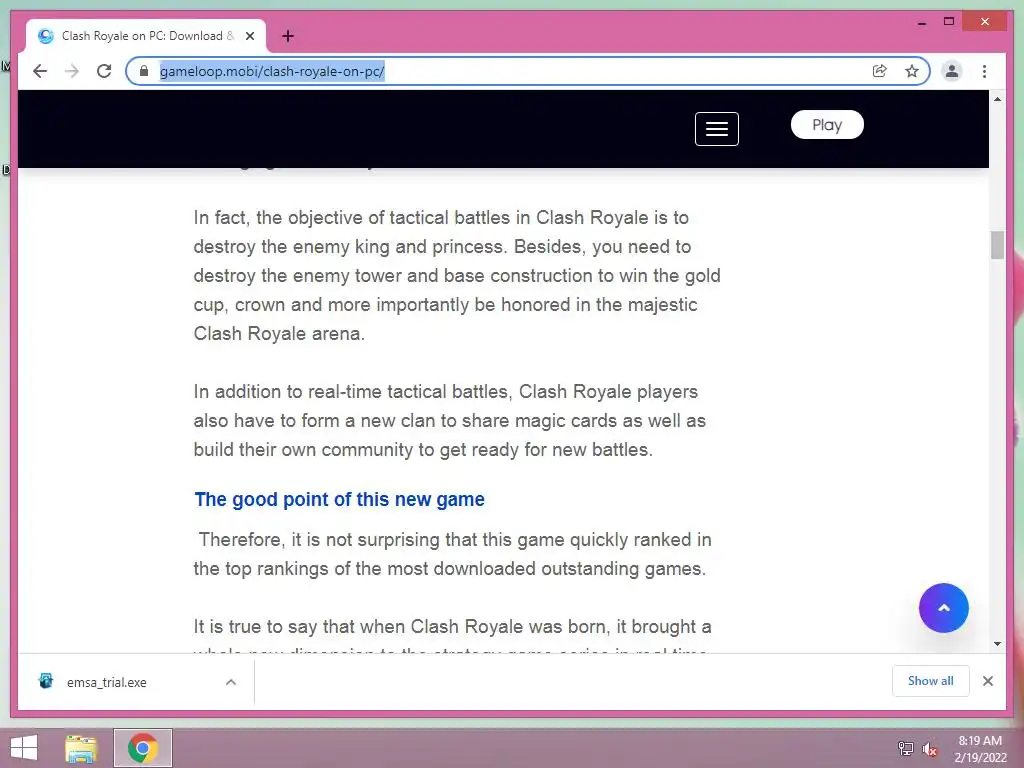Screen dimensions: 1024x768
Task: Minimize the Chrome window
Action: point(921,22)
